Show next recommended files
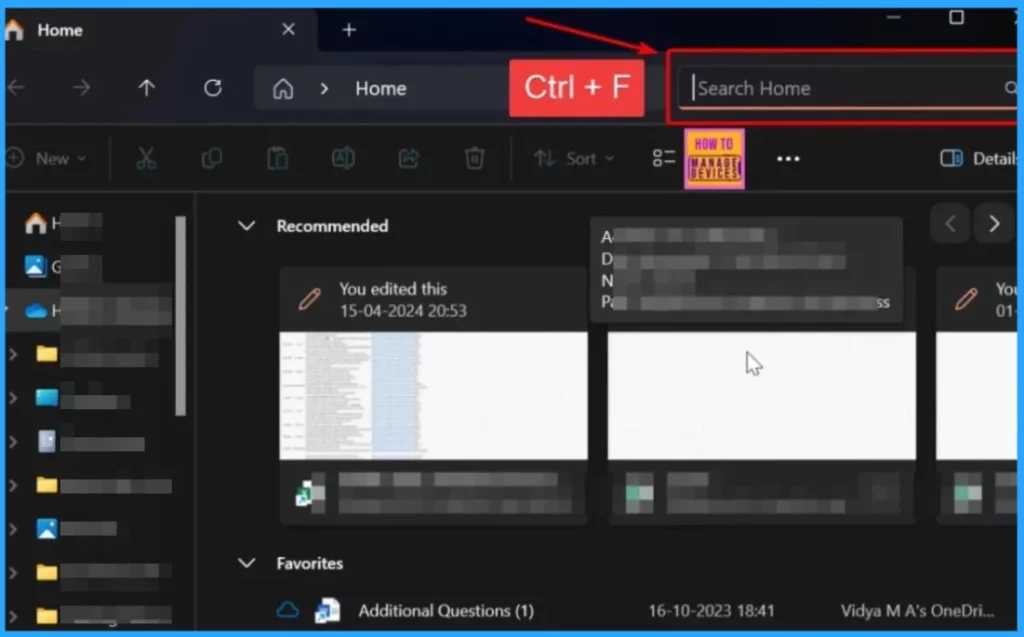Screen dimensions: 1024x637 tap(994, 224)
